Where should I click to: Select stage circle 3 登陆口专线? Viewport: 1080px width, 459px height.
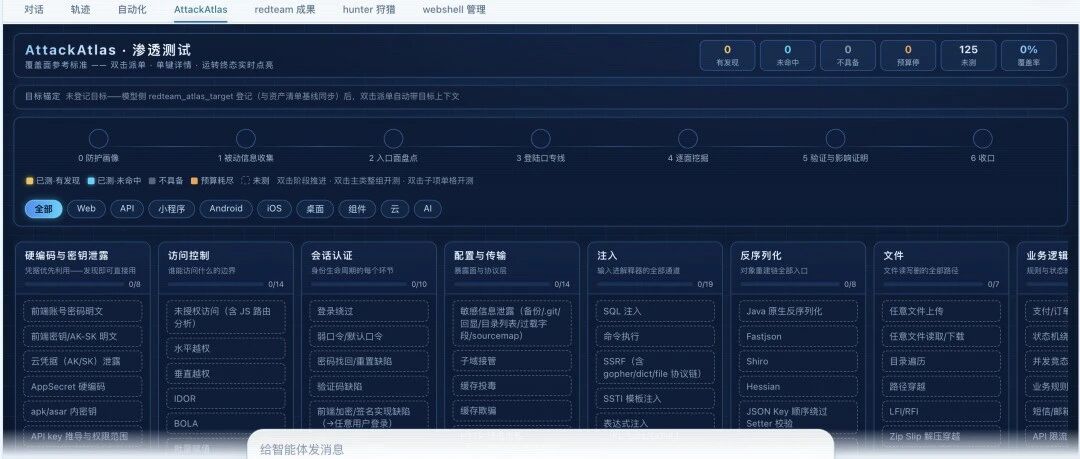point(541,139)
